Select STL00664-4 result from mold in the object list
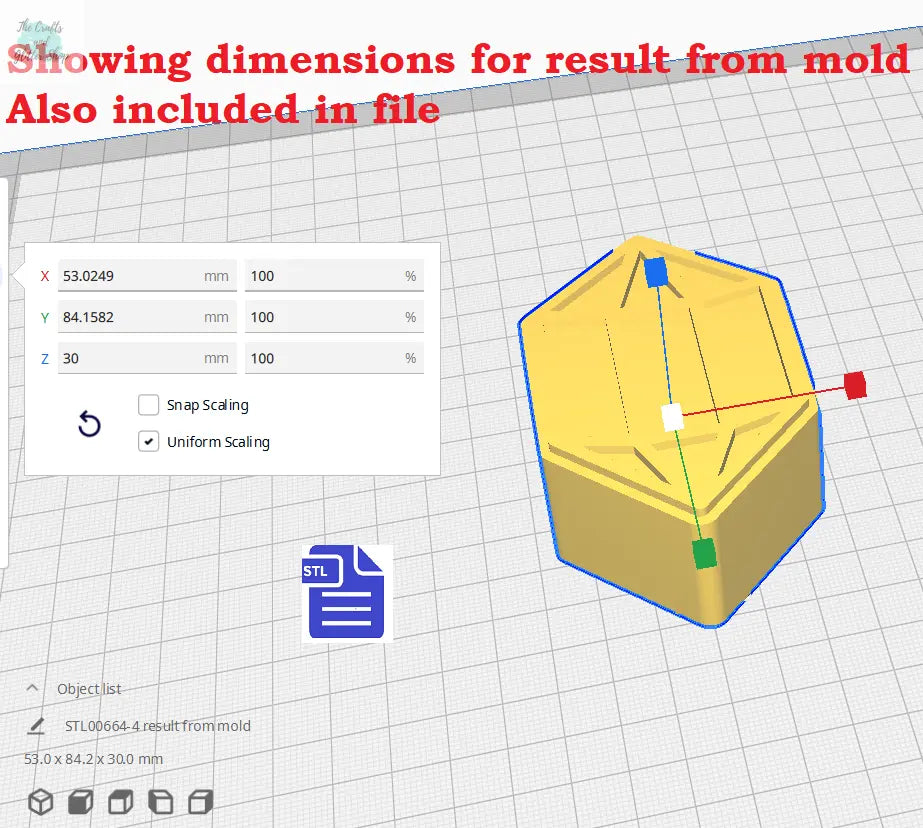The image size is (923, 828). (x=157, y=726)
